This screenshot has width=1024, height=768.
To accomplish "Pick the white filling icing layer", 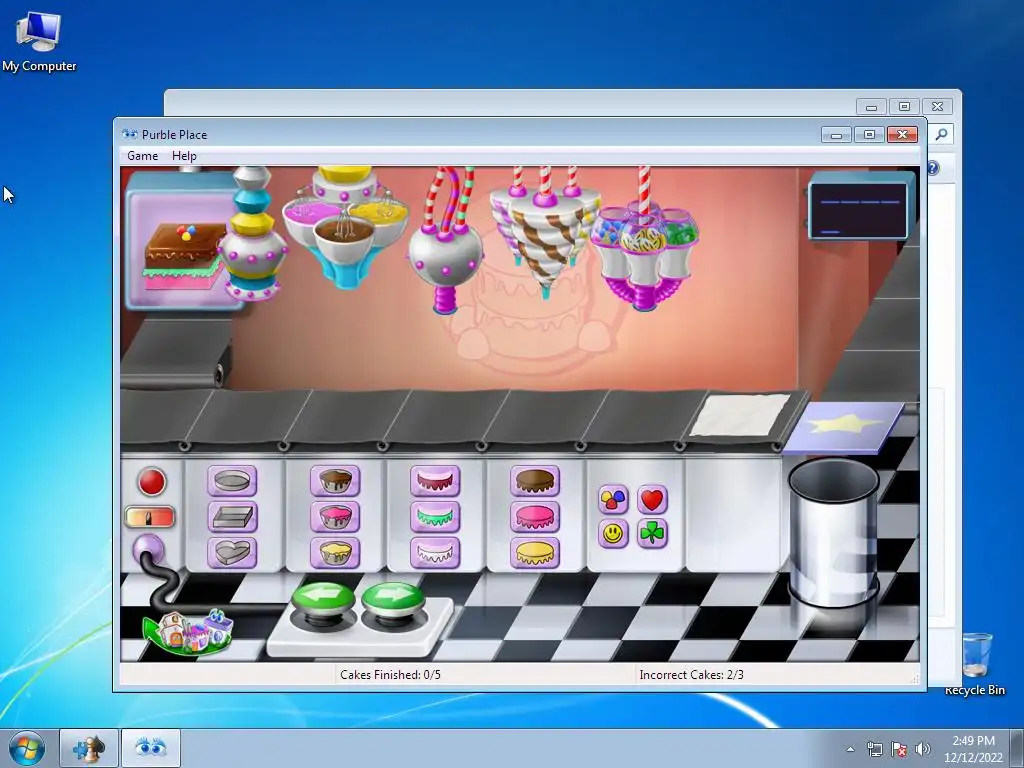I will [x=435, y=552].
